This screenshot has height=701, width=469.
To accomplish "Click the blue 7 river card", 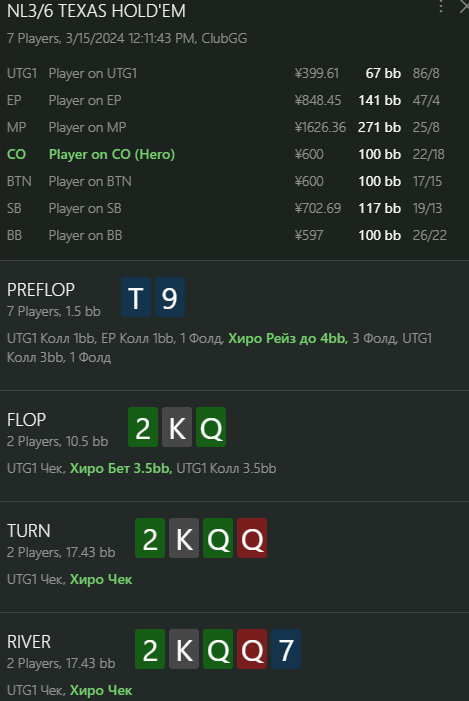I will coord(286,649).
